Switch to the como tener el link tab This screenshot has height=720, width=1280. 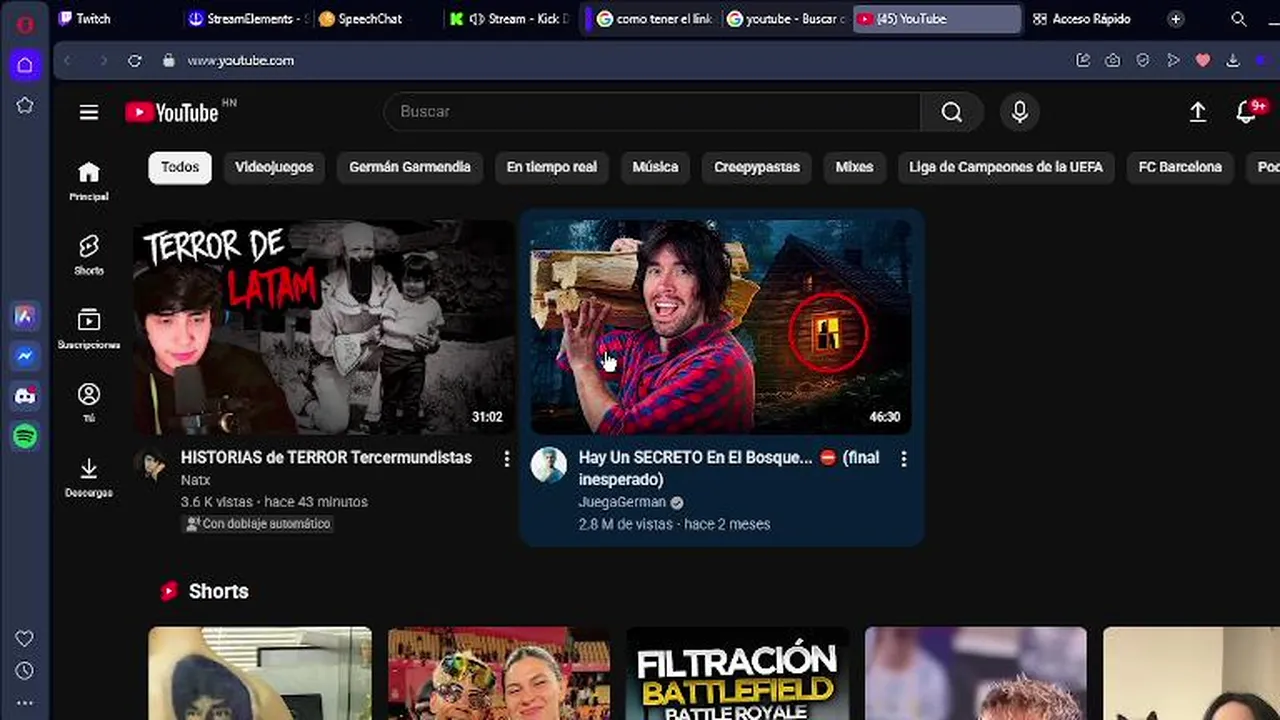click(x=655, y=19)
